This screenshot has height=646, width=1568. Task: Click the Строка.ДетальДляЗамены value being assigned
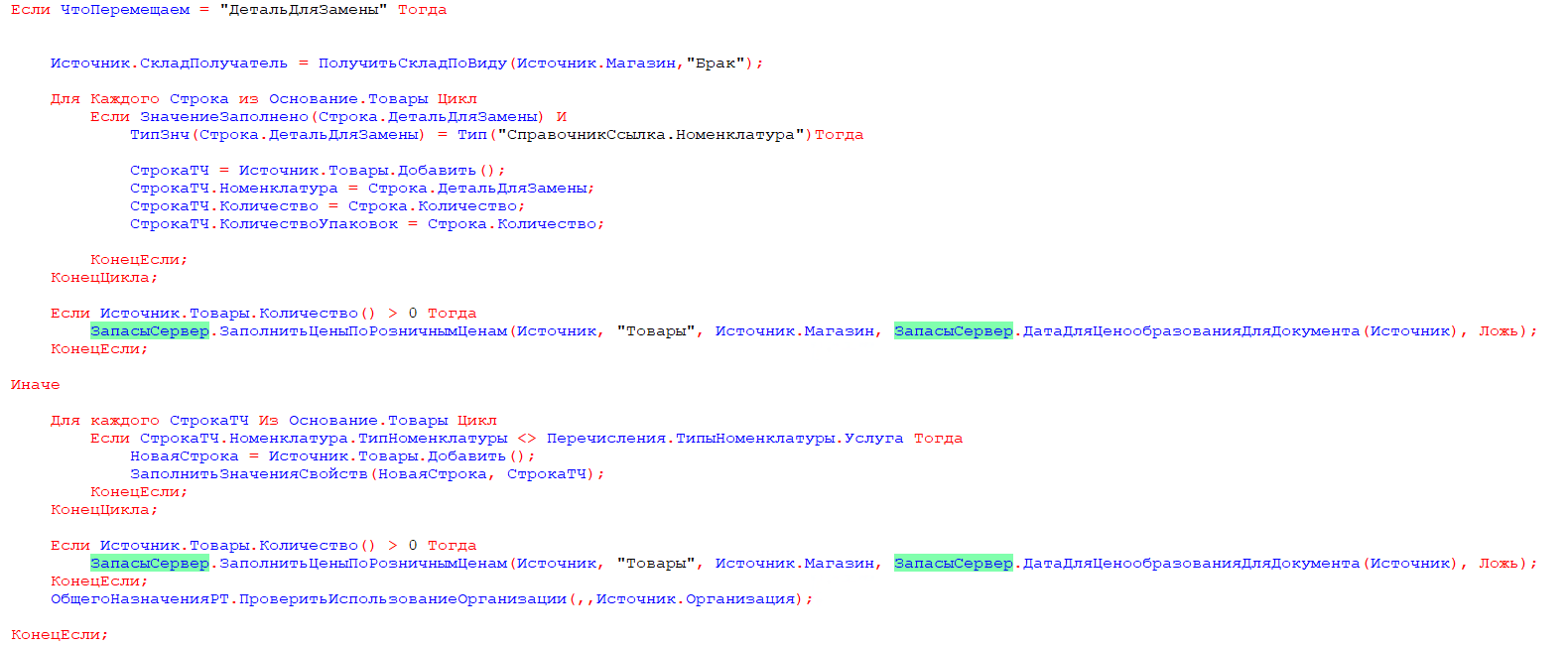click(x=480, y=189)
